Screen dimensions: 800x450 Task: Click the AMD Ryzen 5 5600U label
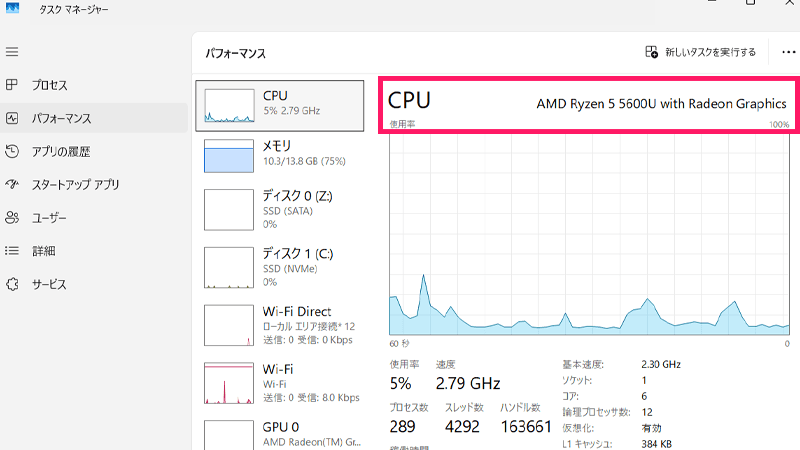click(661, 103)
